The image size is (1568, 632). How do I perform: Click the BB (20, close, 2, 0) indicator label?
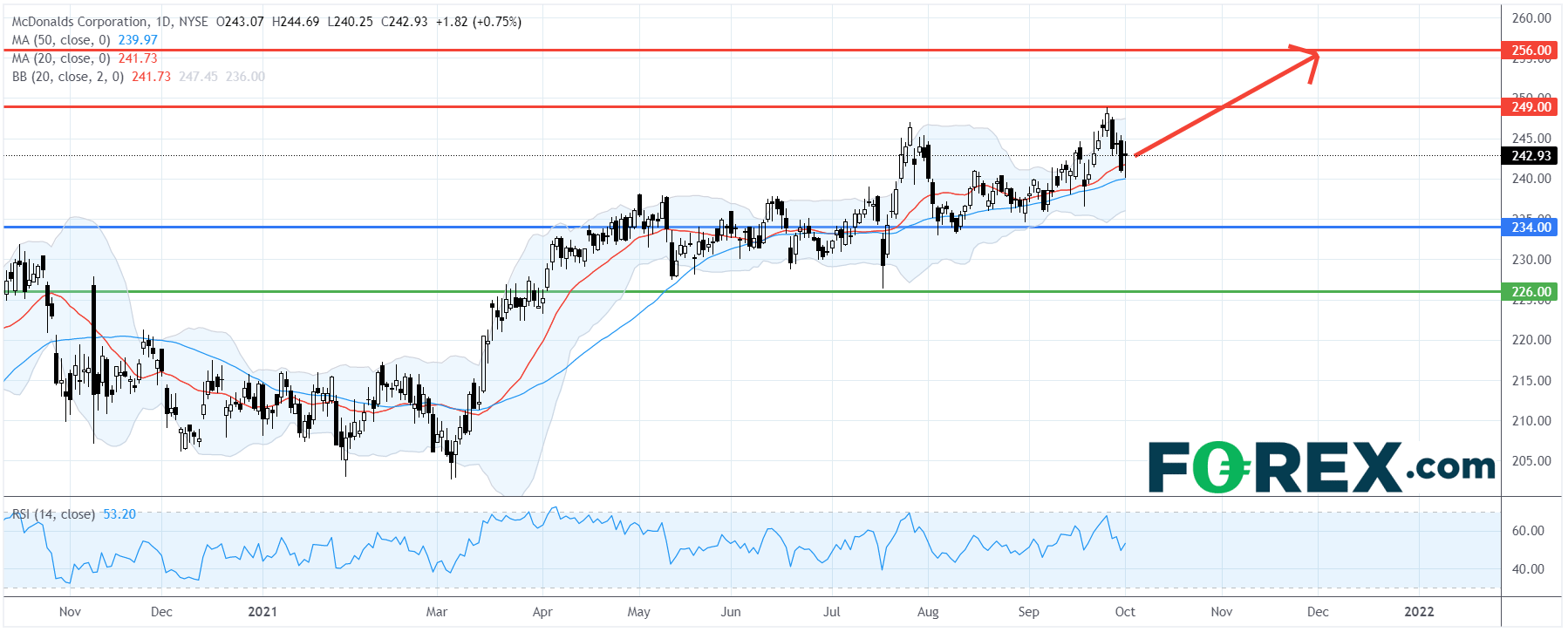(x=68, y=77)
